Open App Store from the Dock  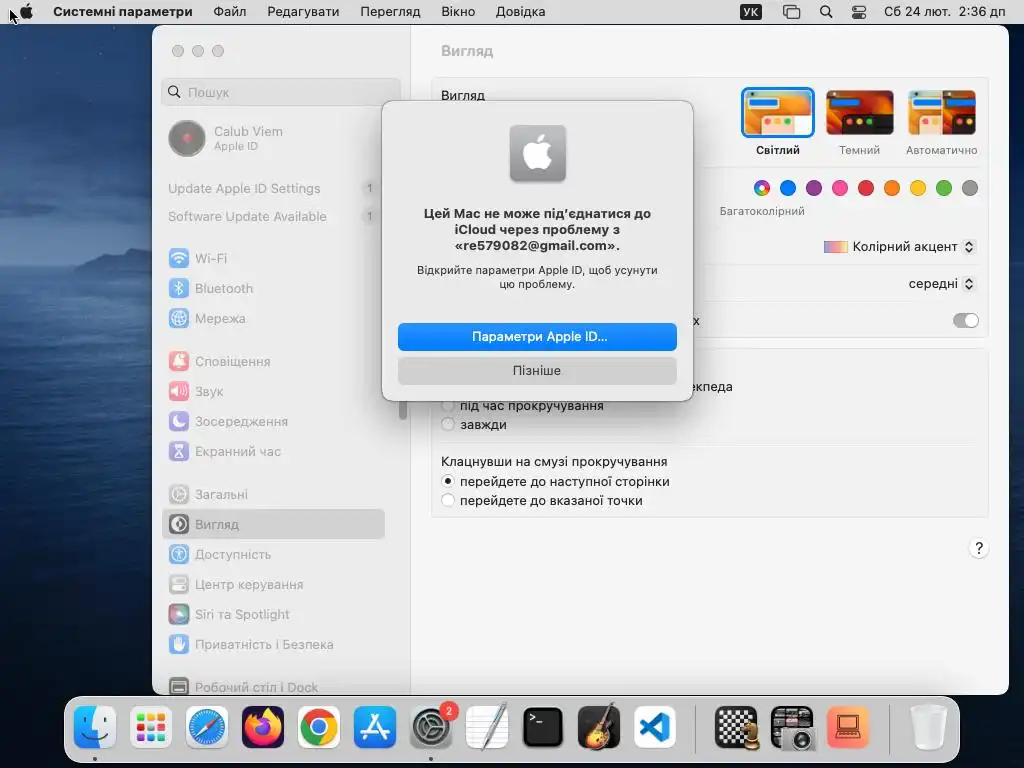coord(375,727)
